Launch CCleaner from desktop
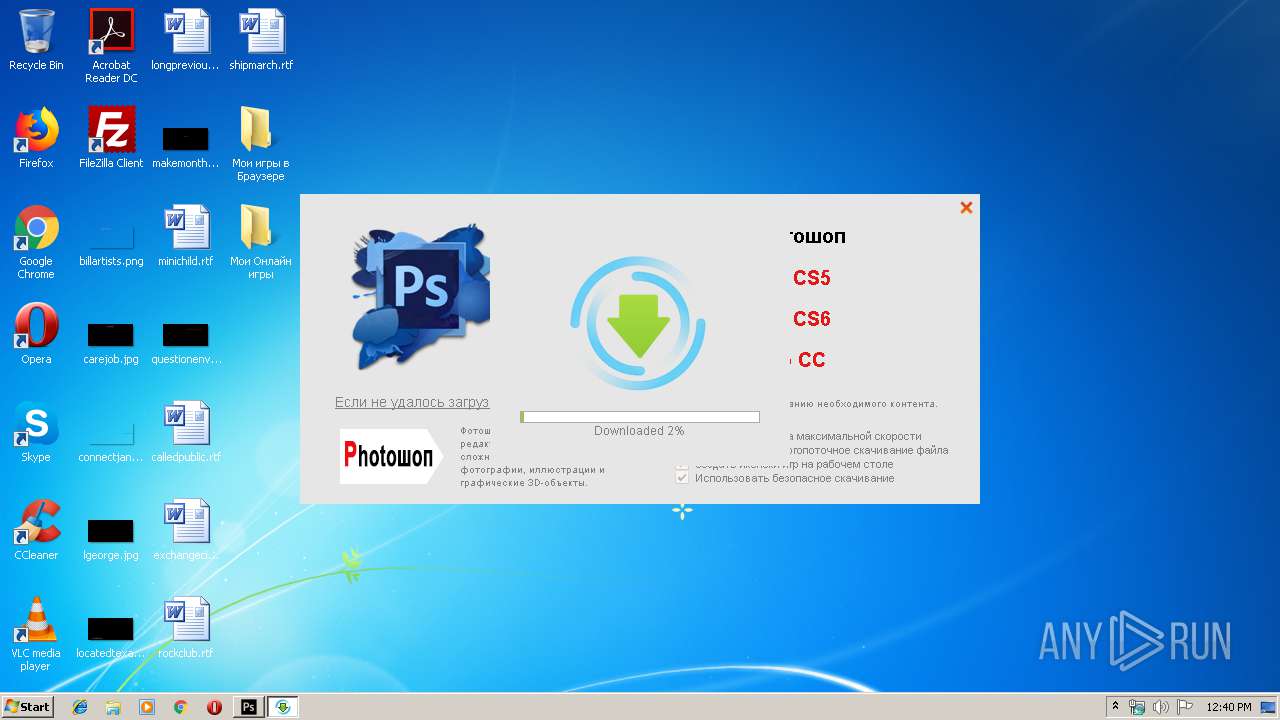This screenshot has height=720, width=1280. coord(36,530)
